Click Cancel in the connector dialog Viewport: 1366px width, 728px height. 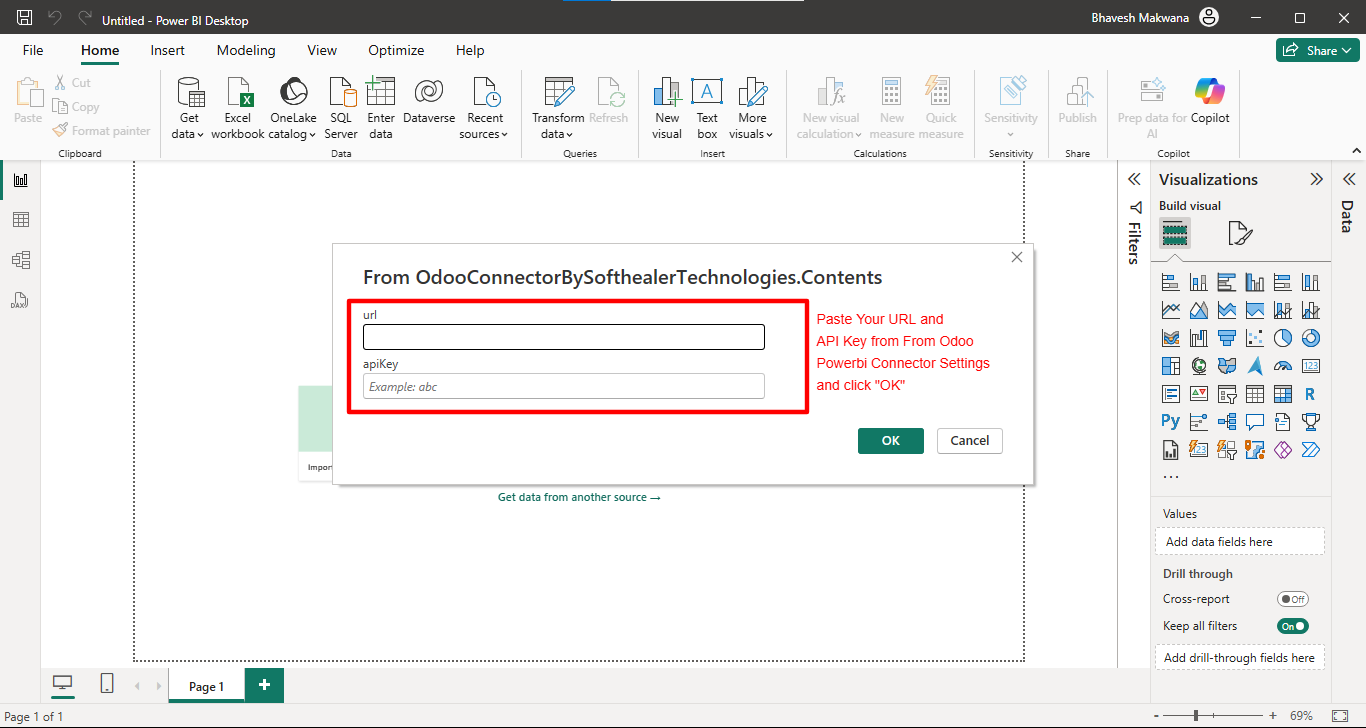point(970,440)
